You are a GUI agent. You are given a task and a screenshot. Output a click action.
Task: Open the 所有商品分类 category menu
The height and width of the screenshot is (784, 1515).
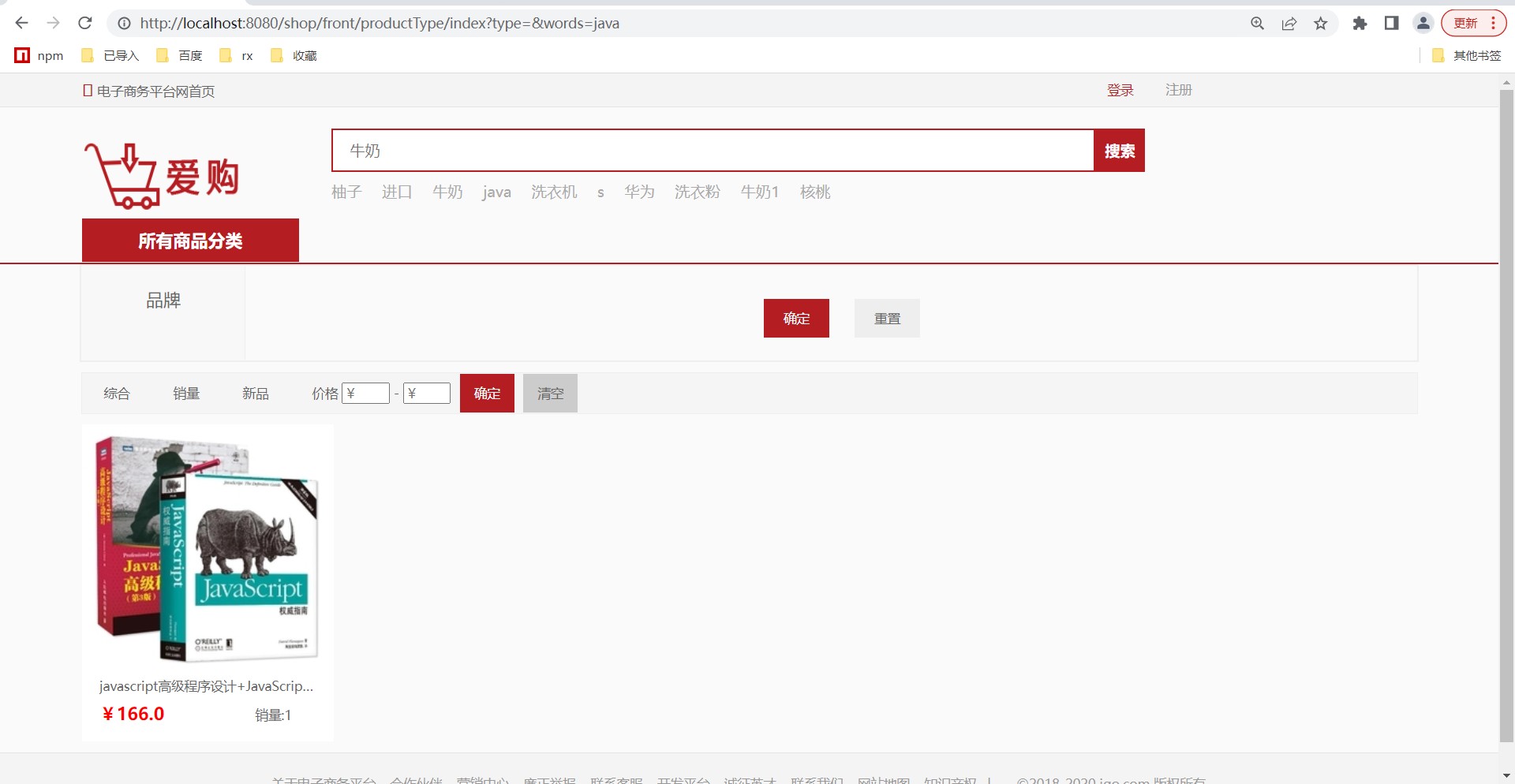click(190, 240)
